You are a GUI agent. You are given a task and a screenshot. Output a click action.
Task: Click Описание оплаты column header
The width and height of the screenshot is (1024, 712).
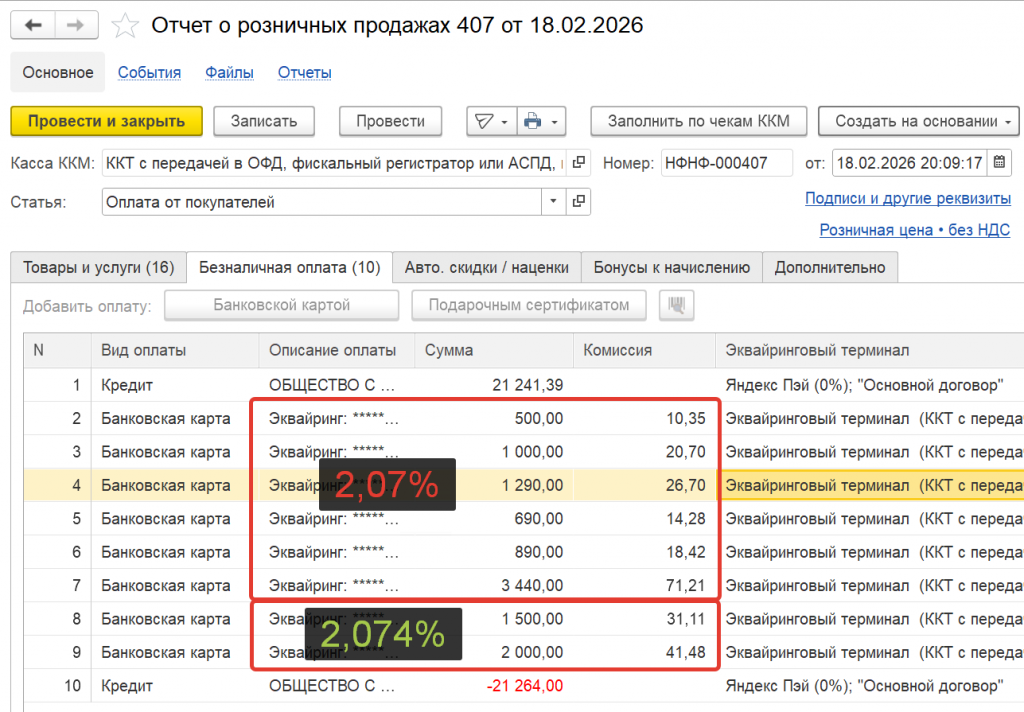click(337, 350)
